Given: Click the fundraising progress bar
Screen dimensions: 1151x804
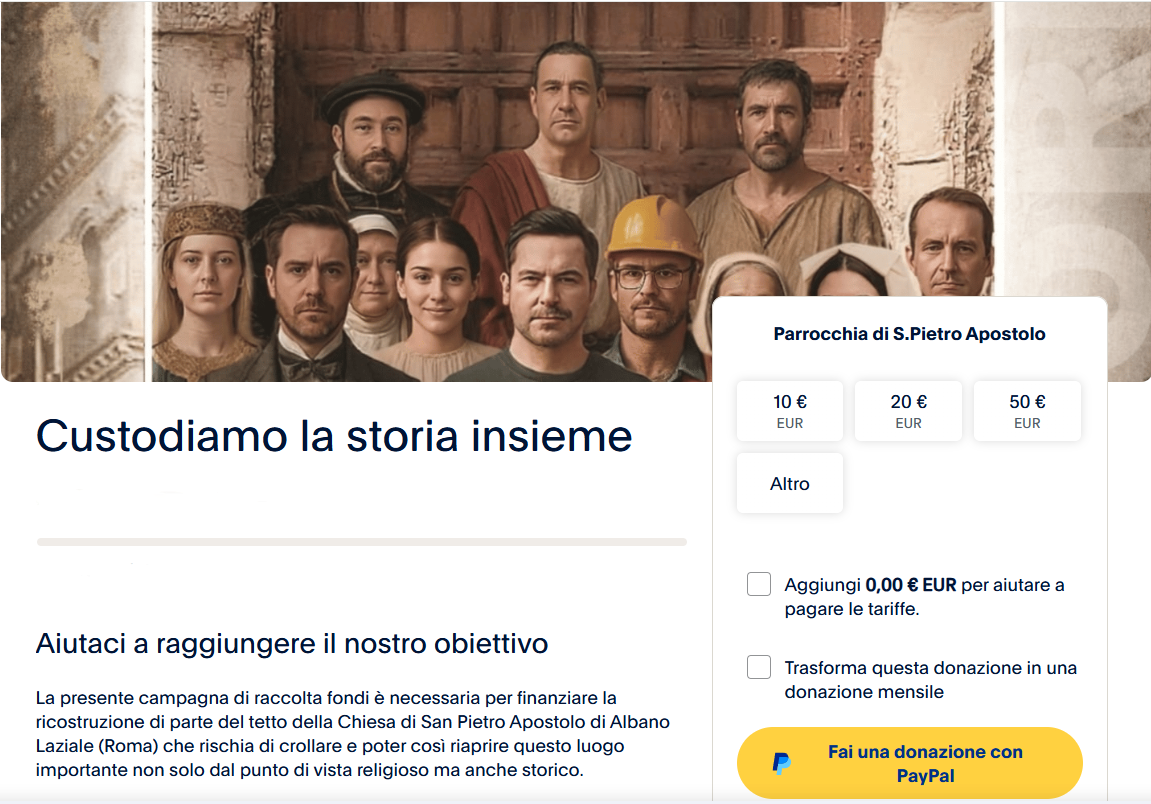Looking at the screenshot, I should [x=361, y=542].
